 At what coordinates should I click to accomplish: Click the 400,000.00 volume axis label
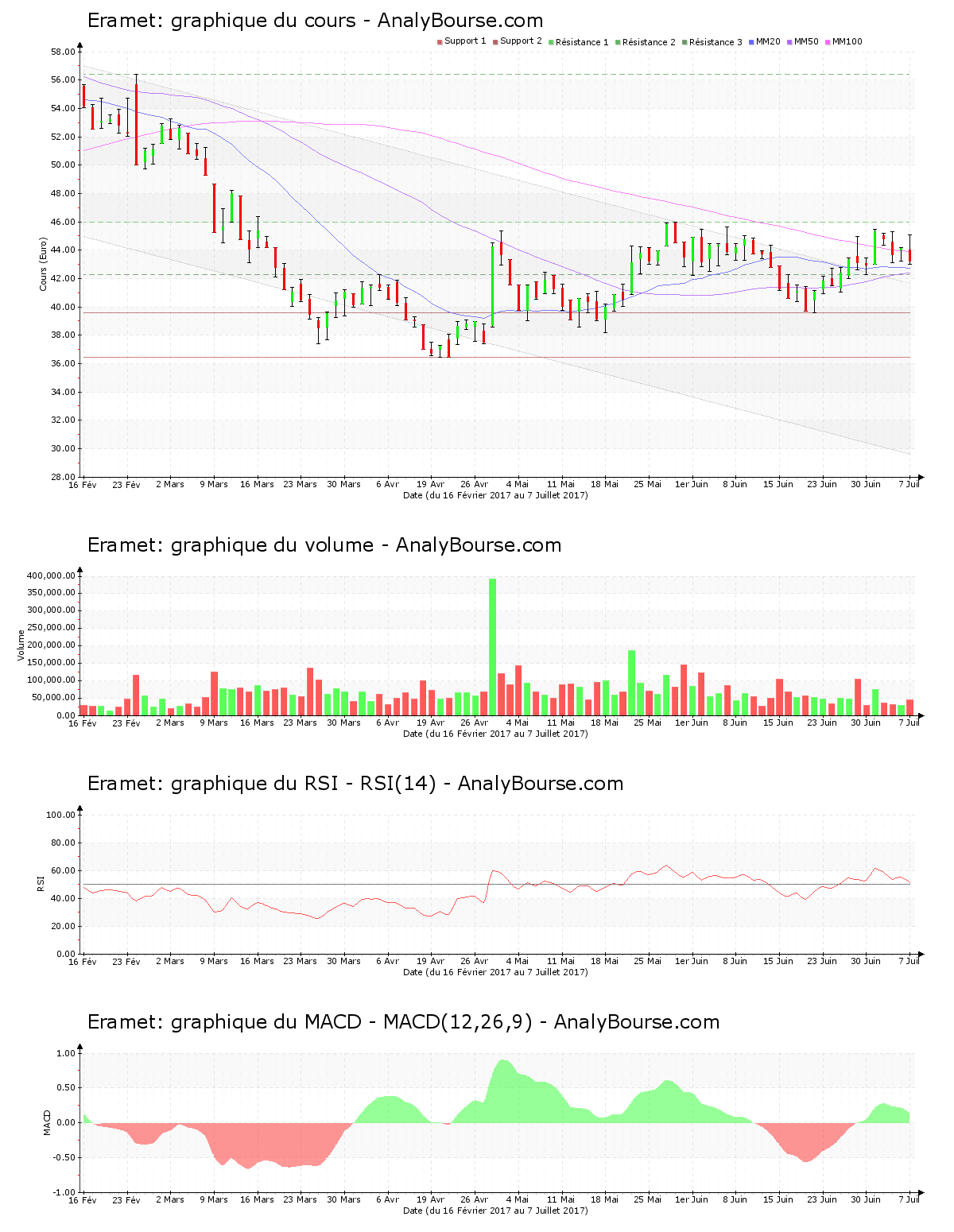(x=52, y=575)
